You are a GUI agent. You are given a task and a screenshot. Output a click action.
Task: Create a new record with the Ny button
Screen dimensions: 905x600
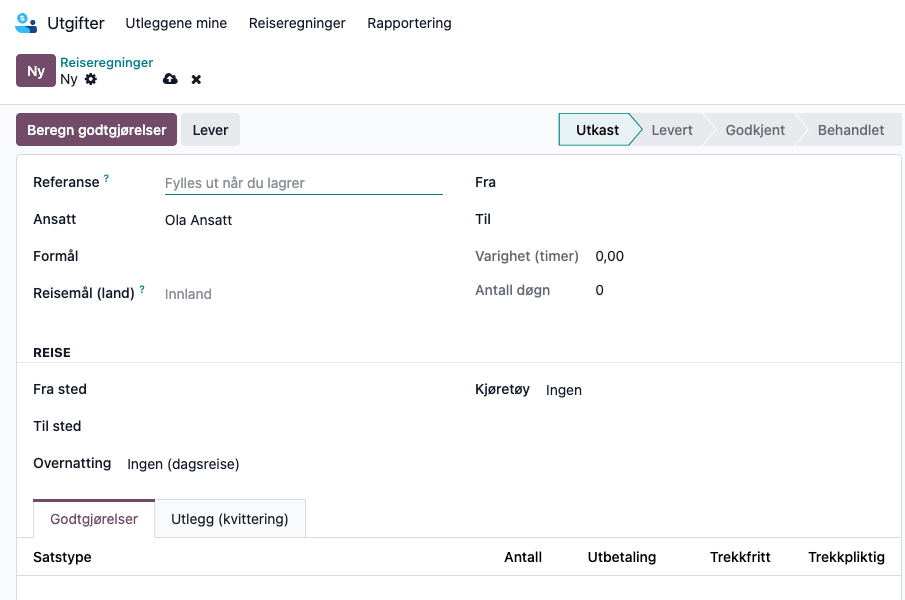tap(36, 70)
